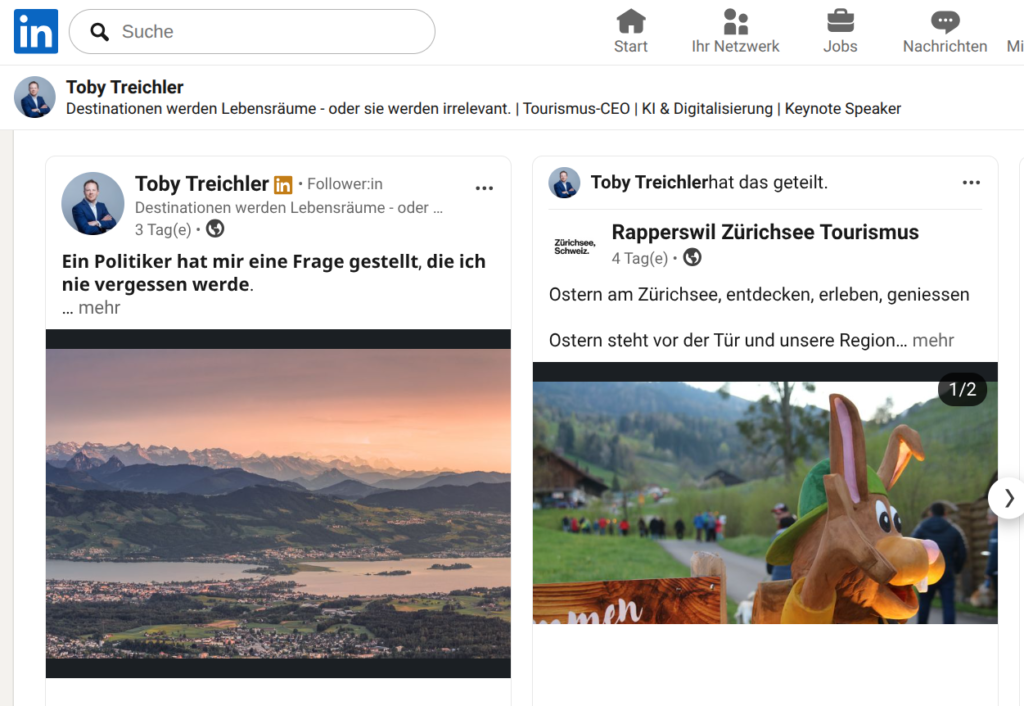Open three-dot menu on Toby Treichler's post

pos(484,188)
